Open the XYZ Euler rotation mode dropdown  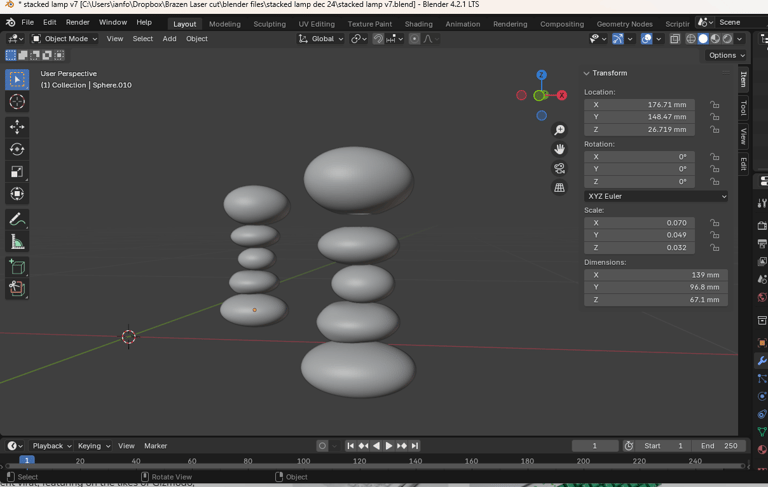click(x=656, y=196)
